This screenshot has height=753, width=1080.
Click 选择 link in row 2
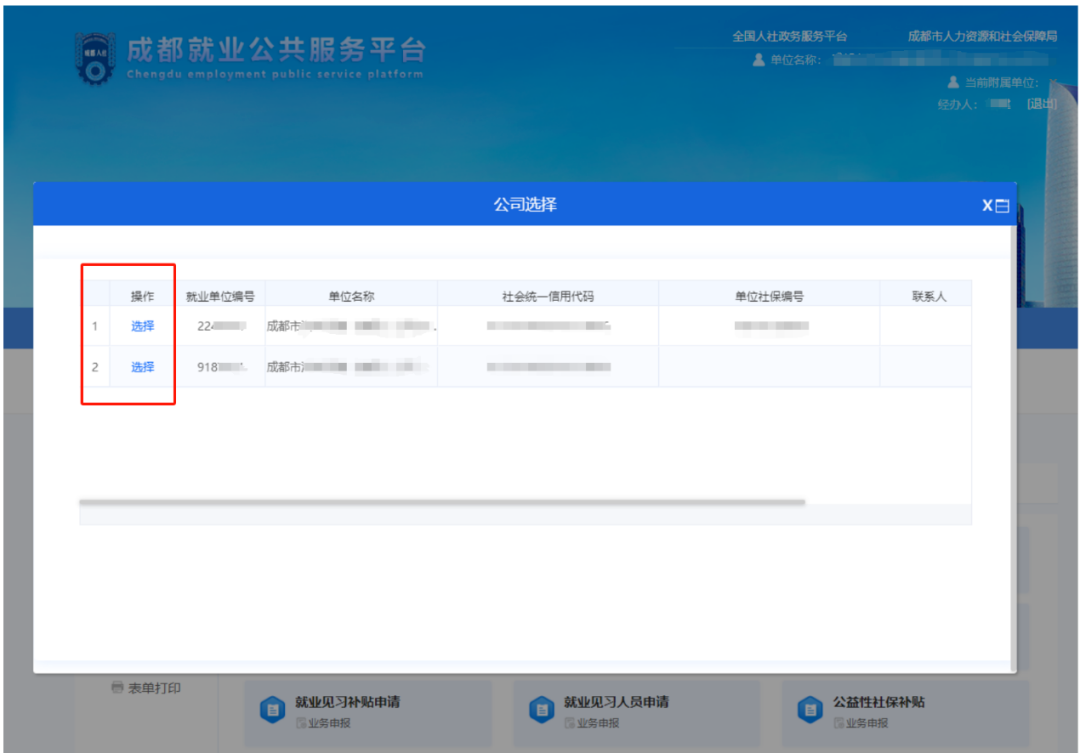pyautogui.click(x=142, y=367)
